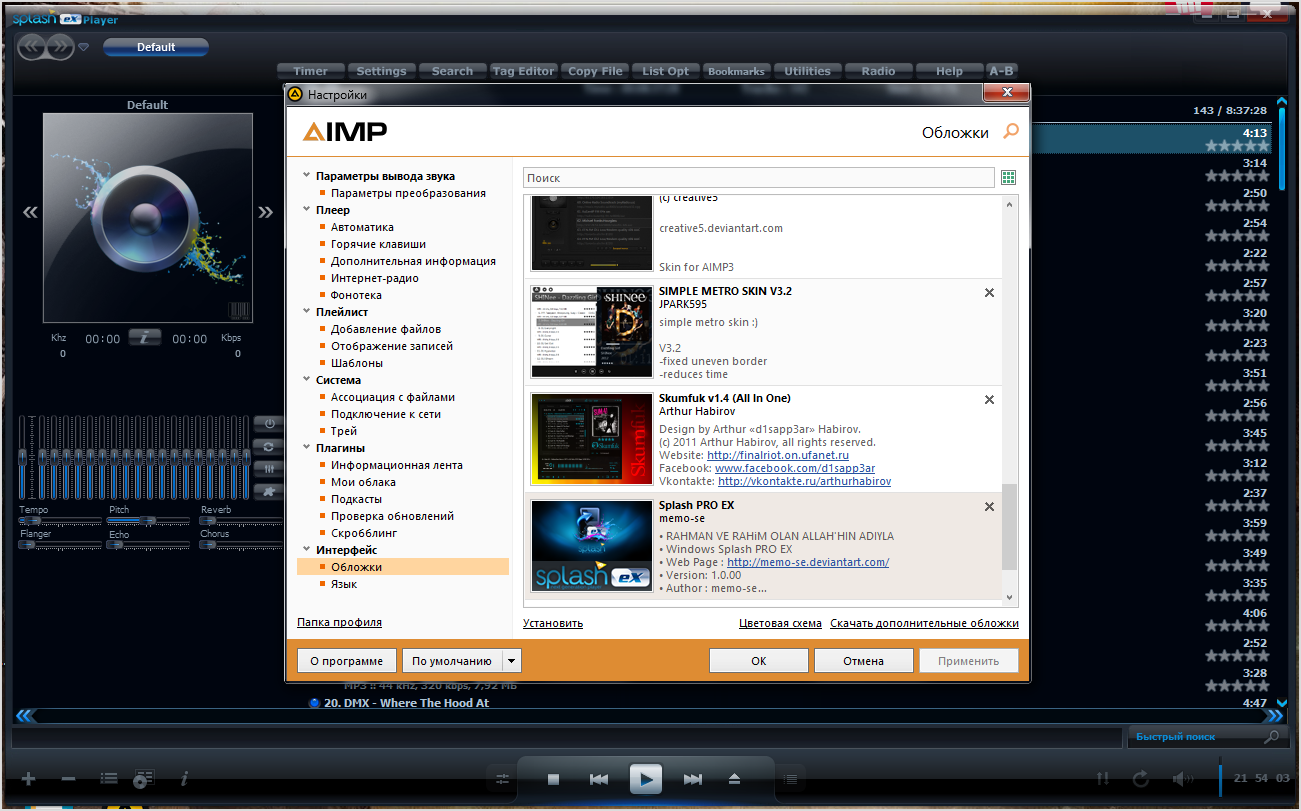1301x811 pixels.
Task: Click the remove files minus icon
Action: [x=68, y=779]
